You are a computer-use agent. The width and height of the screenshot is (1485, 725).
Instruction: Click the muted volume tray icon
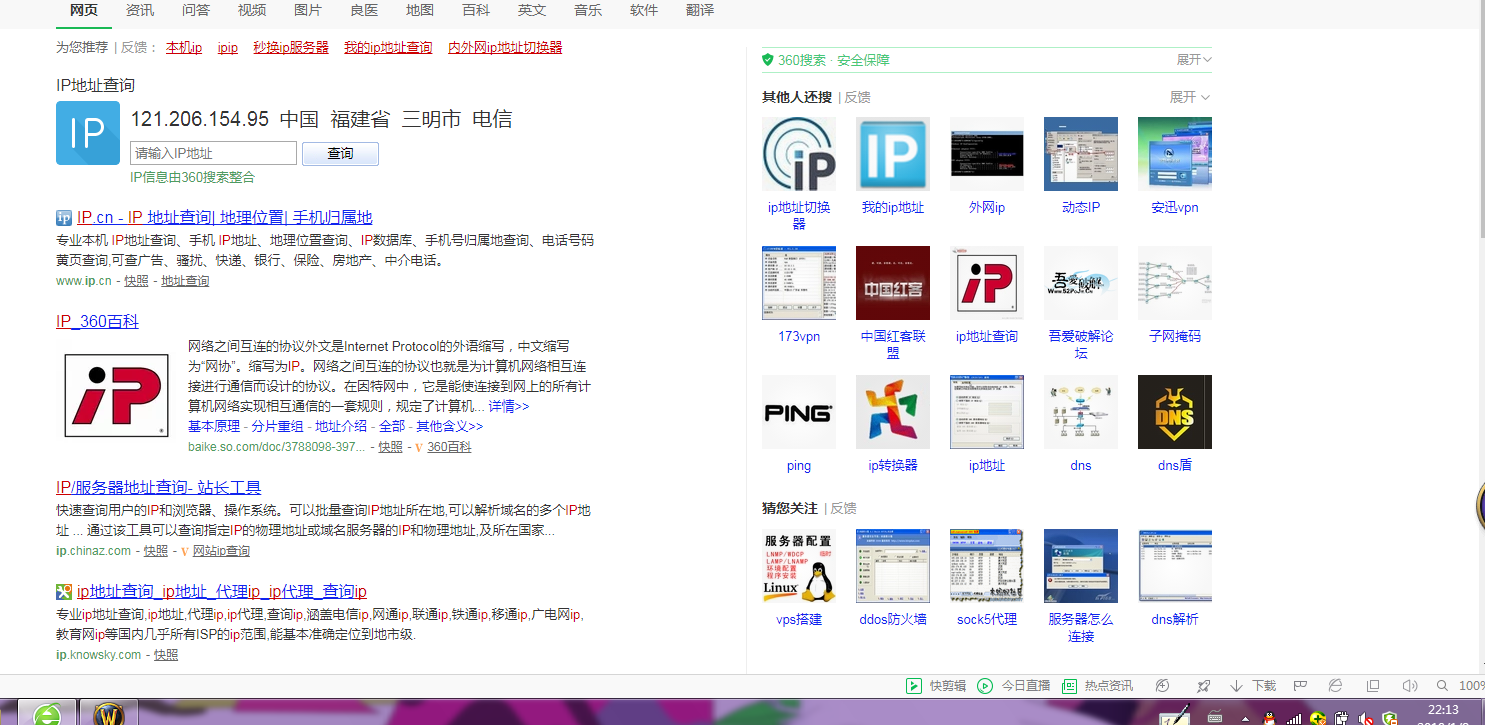tap(1364, 718)
